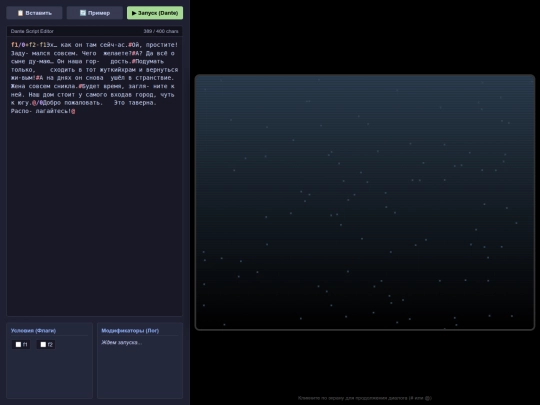This screenshot has height=405, width=540.
Task: Click the play icon on Запуск
Action: click(x=134, y=13)
